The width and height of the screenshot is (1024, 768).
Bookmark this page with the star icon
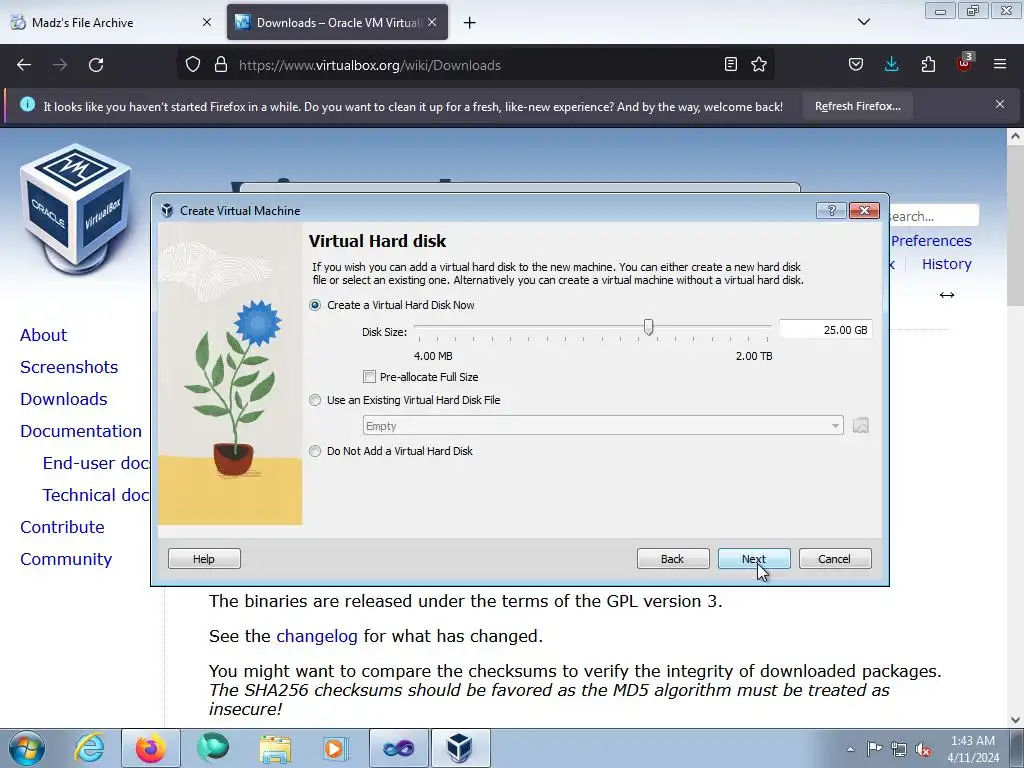[x=759, y=65]
